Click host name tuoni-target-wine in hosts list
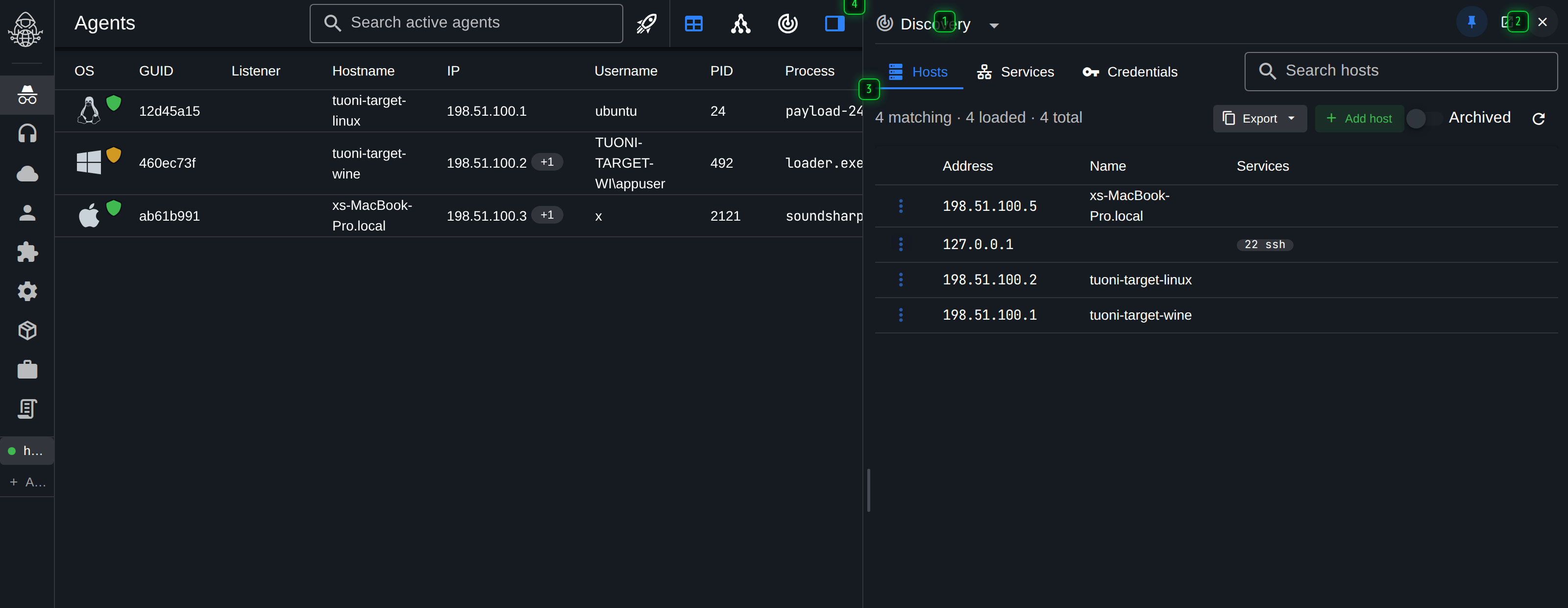Screen dimensions: 1568x608 click(1140, 315)
